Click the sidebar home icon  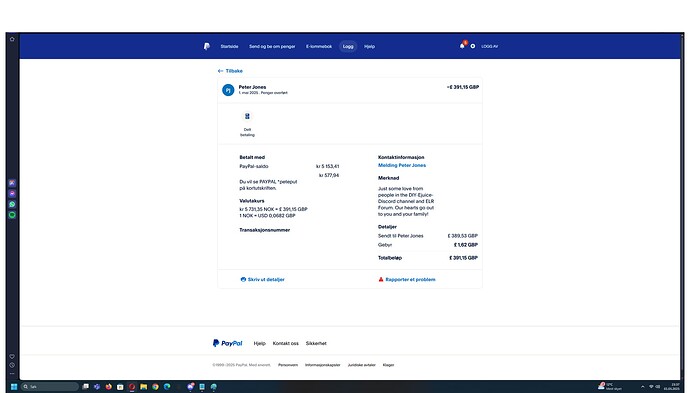(12, 39)
